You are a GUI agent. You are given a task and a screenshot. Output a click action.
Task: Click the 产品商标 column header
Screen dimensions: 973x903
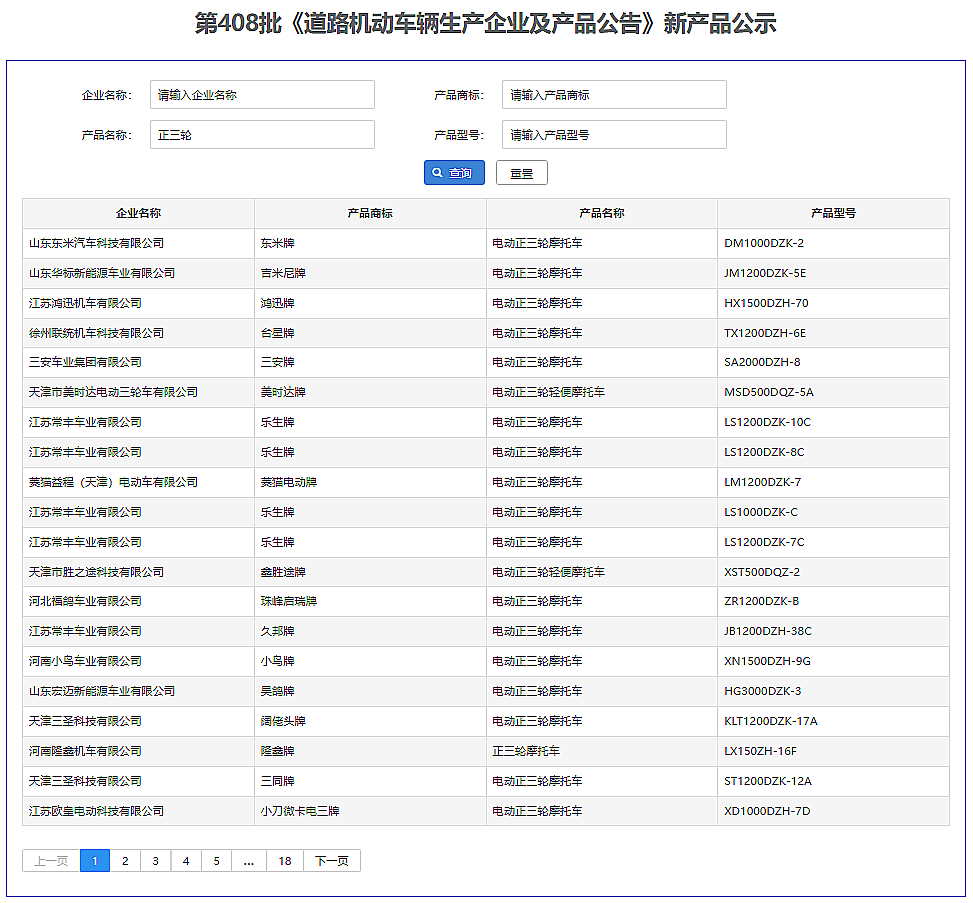tap(370, 213)
